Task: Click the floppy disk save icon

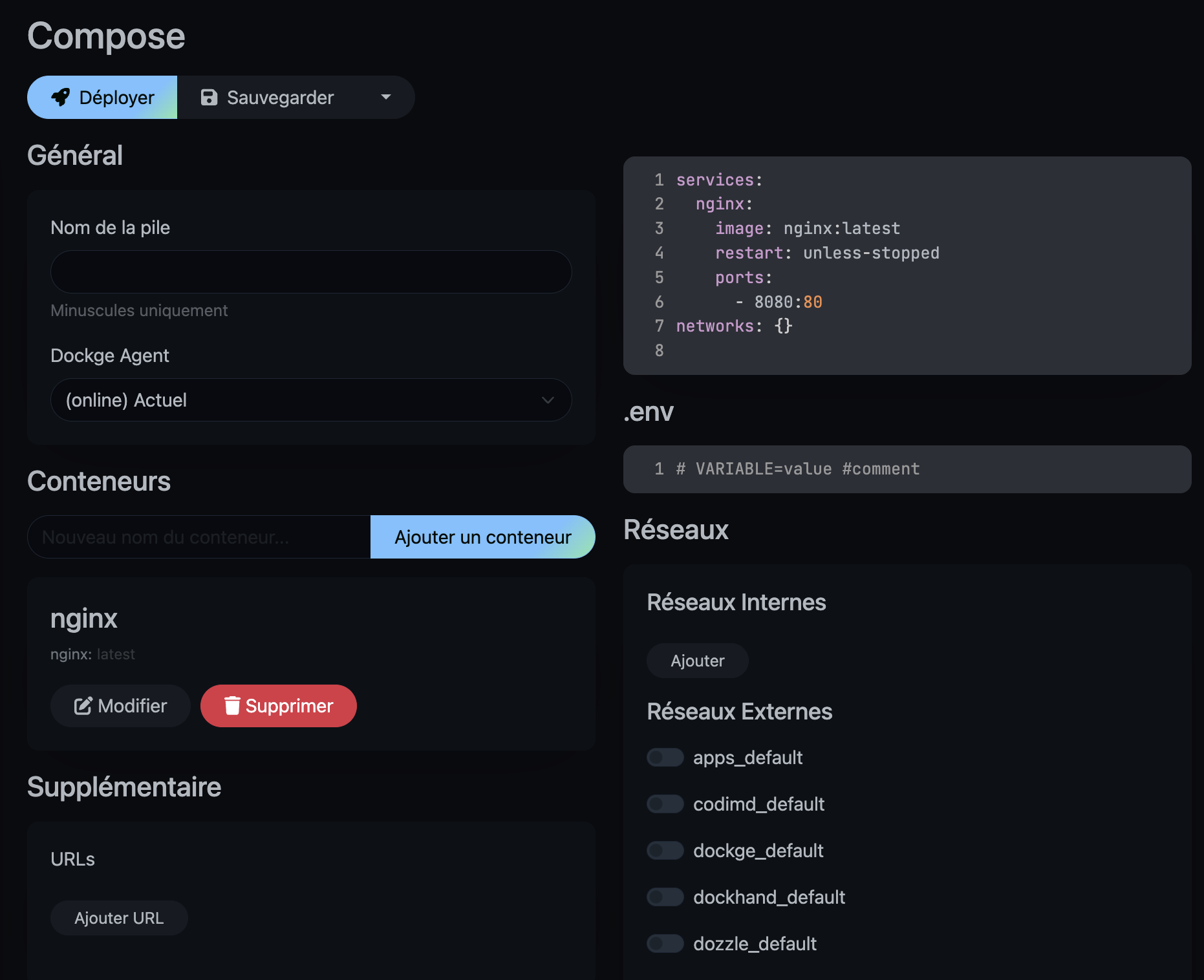Action: 208,97
